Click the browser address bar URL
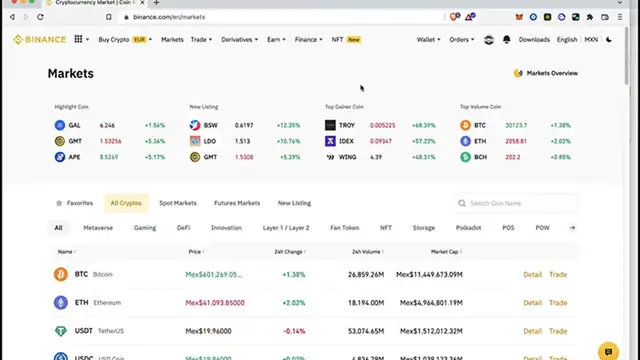 (x=169, y=17)
